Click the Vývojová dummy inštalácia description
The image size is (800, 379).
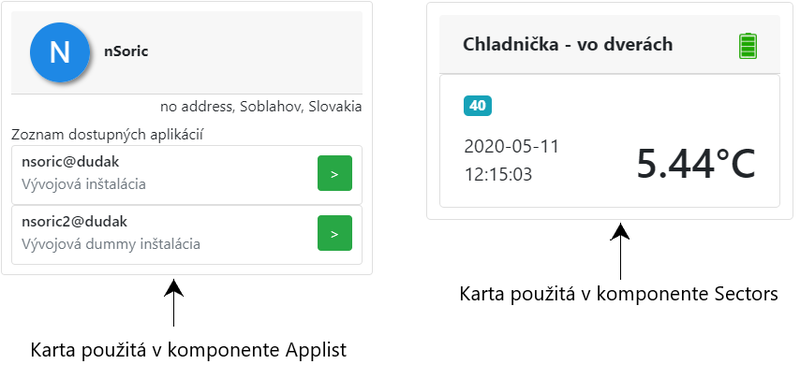111,244
